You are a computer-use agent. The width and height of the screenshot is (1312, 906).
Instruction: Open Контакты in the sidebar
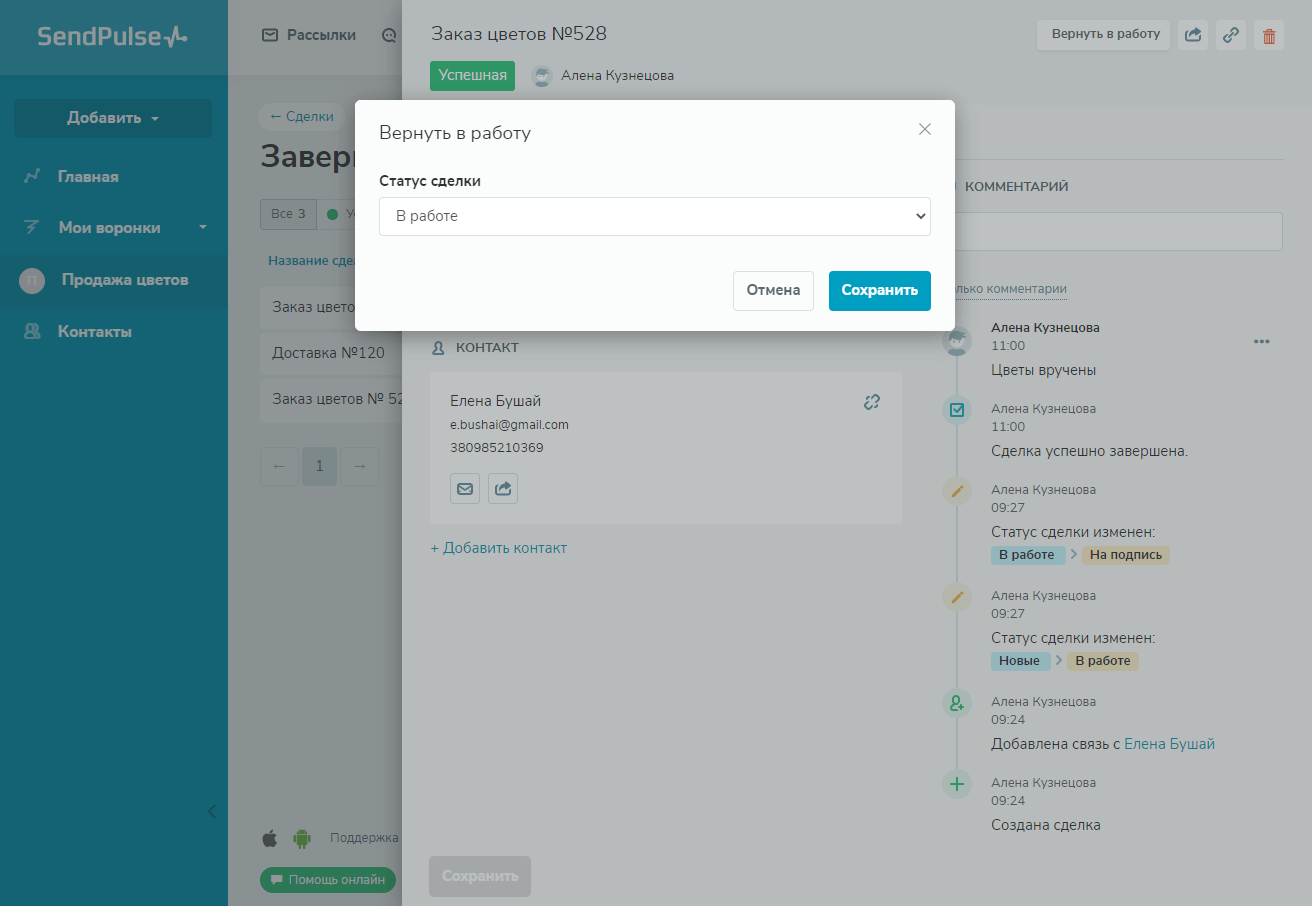tap(94, 332)
